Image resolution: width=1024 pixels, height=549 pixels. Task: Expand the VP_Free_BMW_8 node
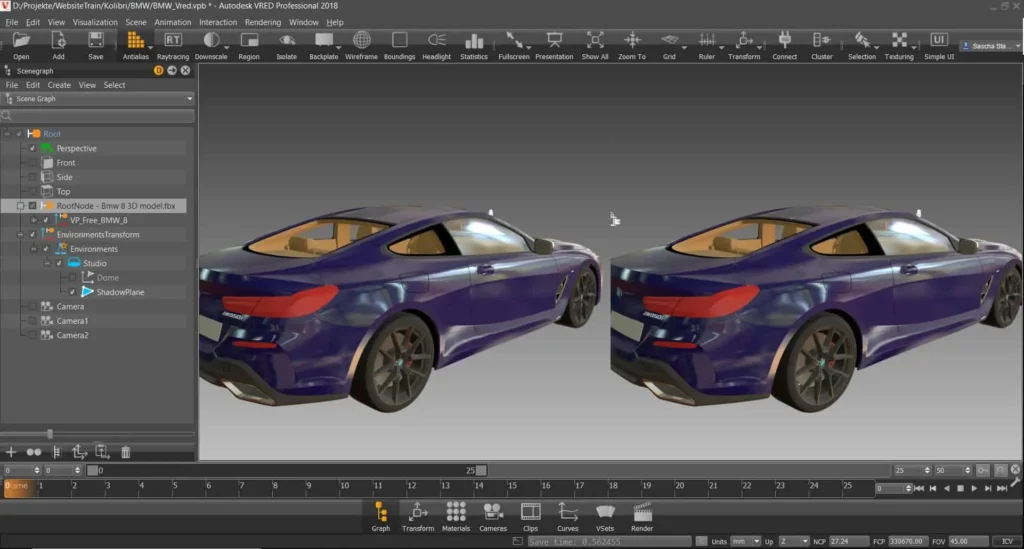(34, 220)
